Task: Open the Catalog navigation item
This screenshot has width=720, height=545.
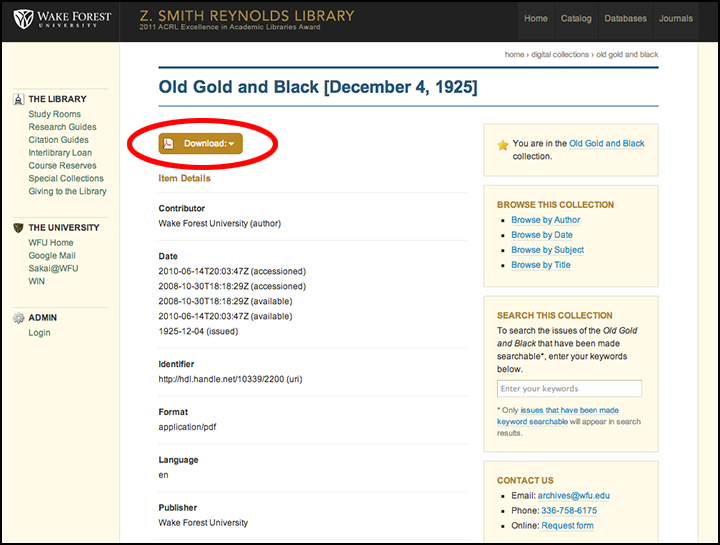Action: click(x=576, y=19)
